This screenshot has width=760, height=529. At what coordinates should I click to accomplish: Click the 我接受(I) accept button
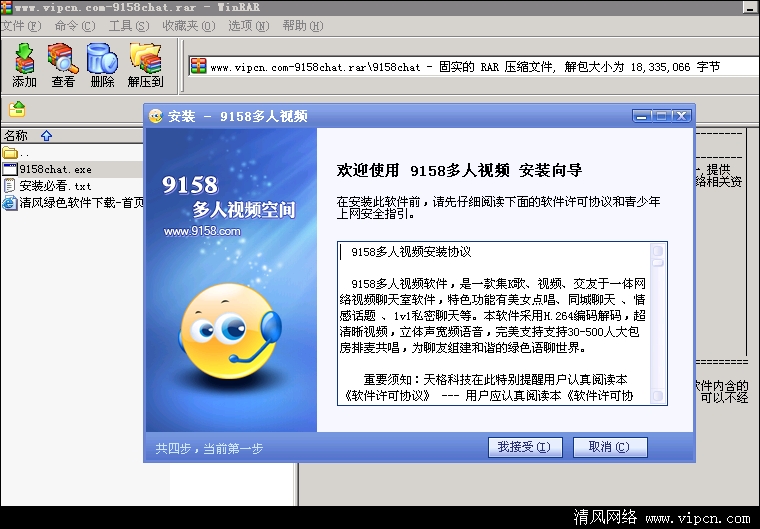coord(525,447)
